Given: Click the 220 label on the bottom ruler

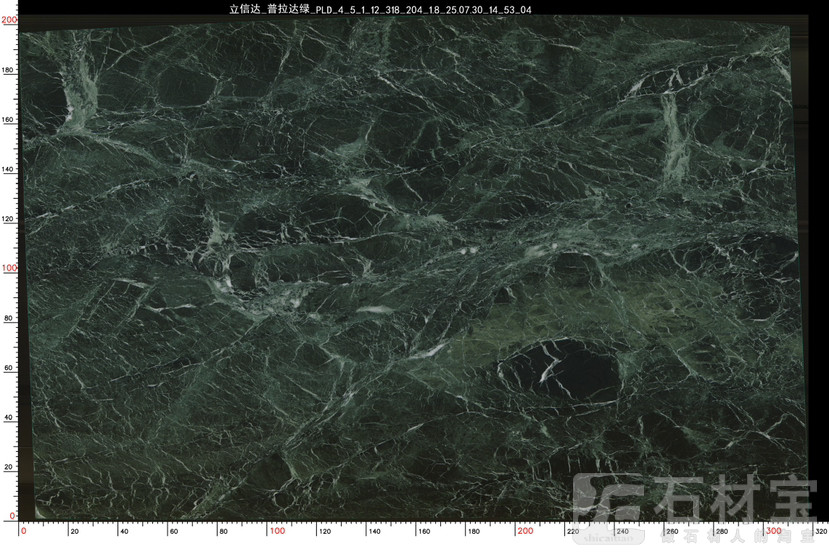Looking at the screenshot, I should click(573, 531).
